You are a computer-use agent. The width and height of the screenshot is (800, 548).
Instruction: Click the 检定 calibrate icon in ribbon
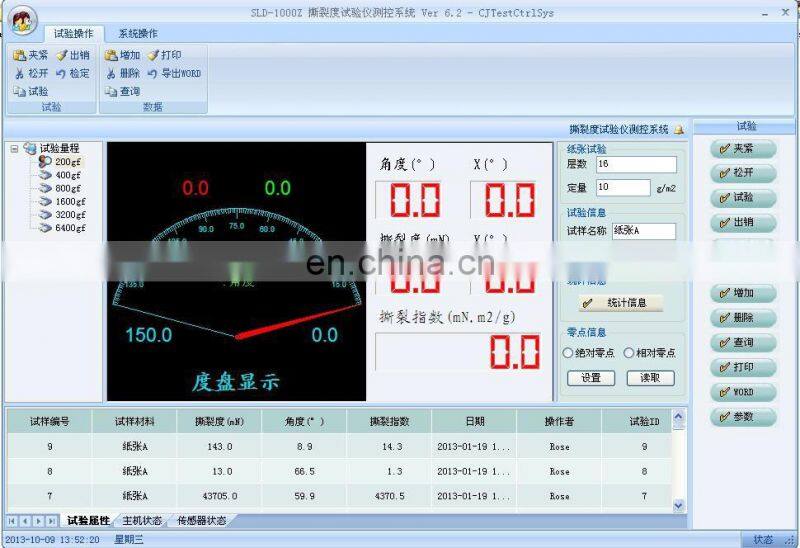(x=61, y=73)
